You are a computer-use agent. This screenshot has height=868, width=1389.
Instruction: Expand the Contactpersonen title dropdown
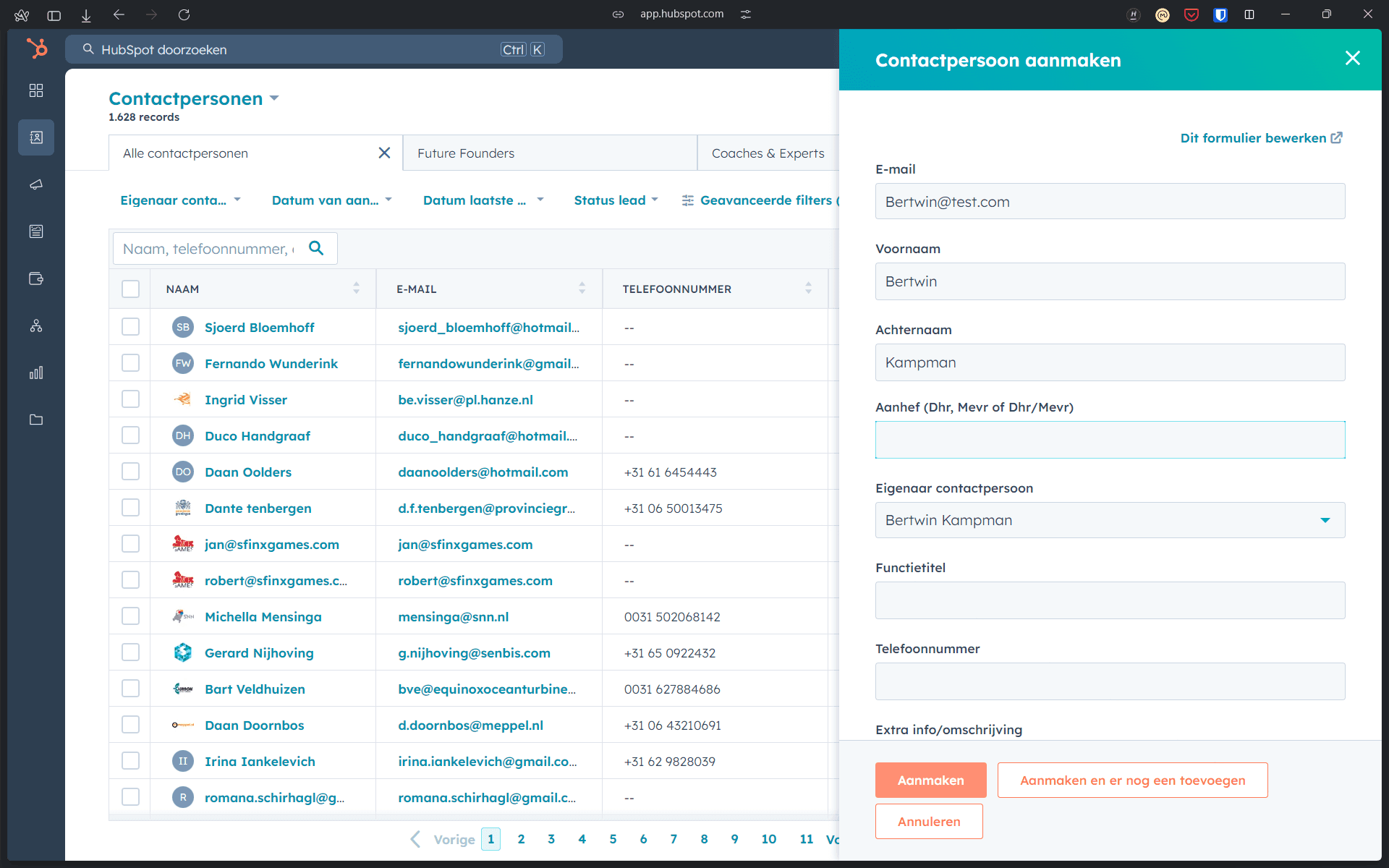tap(274, 98)
